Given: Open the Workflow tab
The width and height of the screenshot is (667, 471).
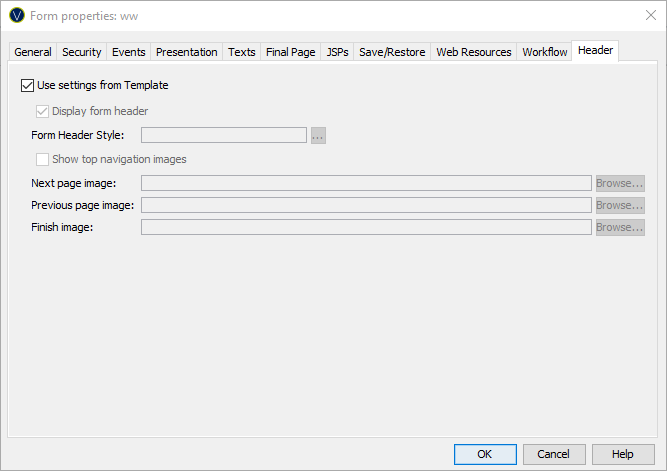Looking at the screenshot, I should [x=545, y=52].
